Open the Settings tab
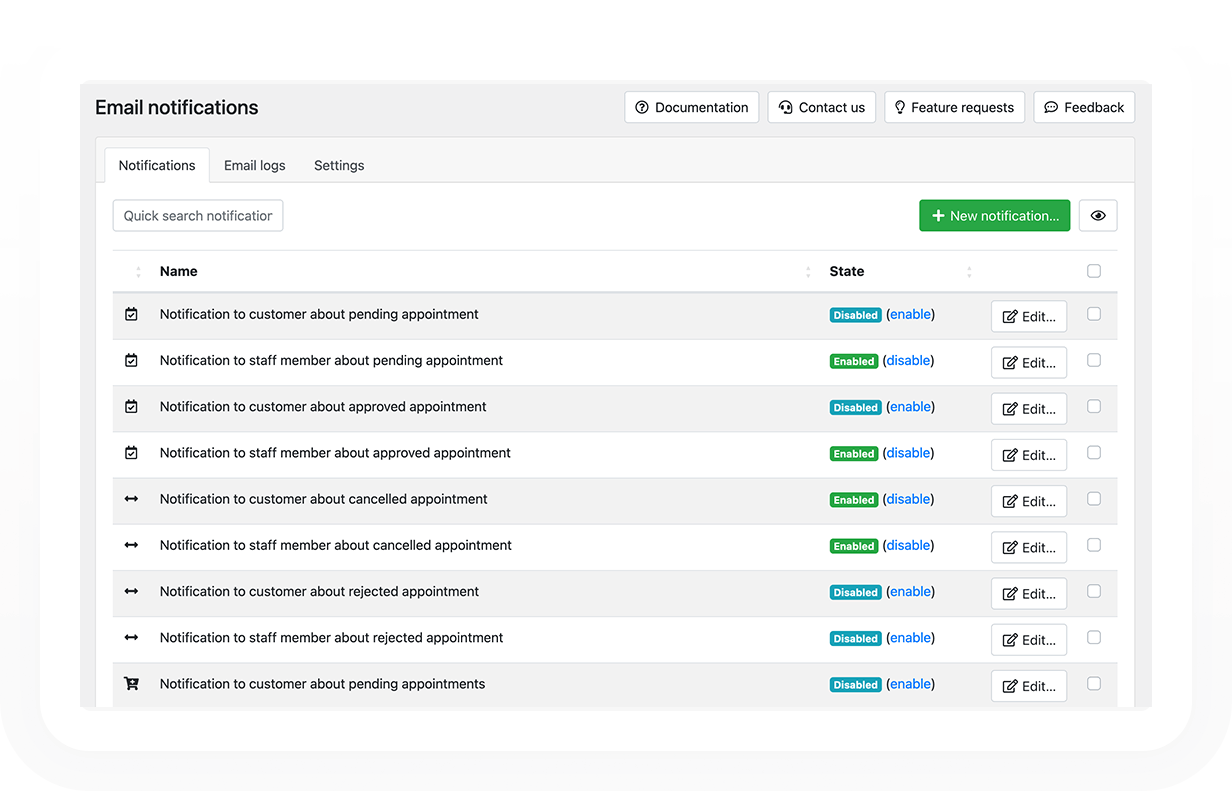Viewport: 1232px width, 791px height. click(x=339, y=165)
